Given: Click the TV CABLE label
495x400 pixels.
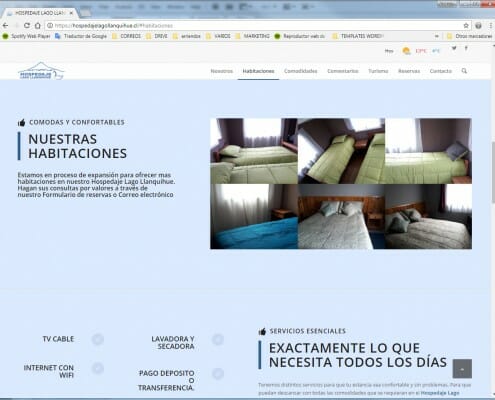Looking at the screenshot, I should (58, 339).
